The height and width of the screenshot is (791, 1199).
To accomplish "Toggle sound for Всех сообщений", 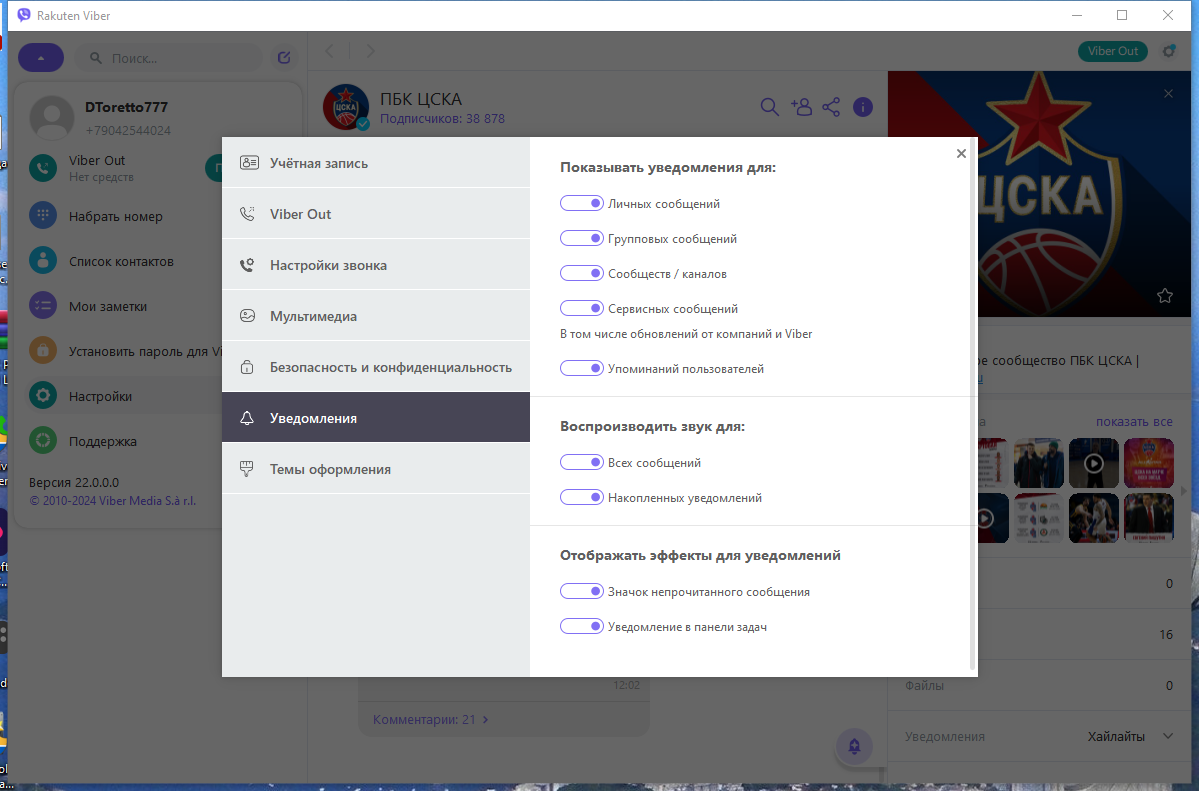I will click(x=582, y=462).
